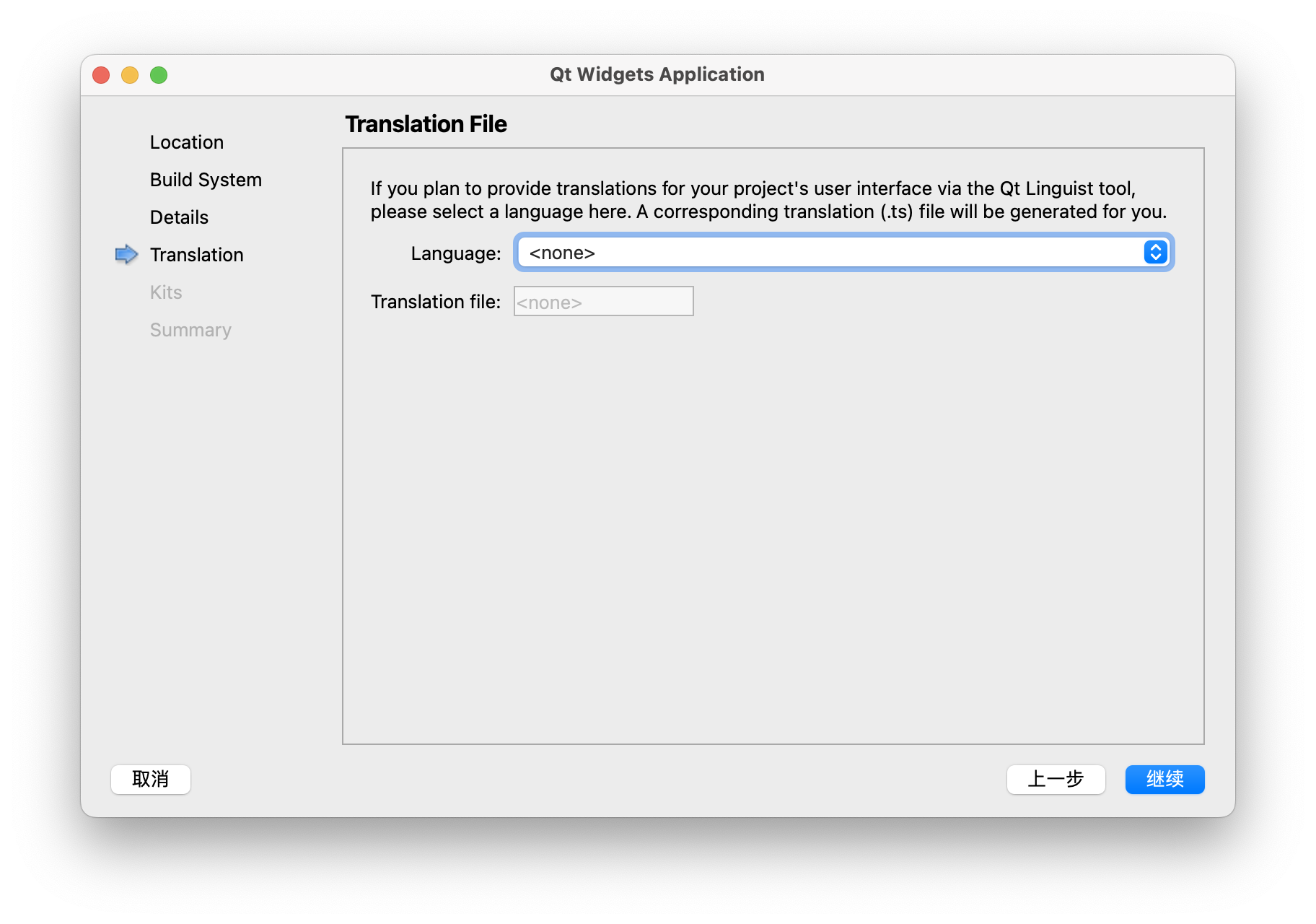Close the wizard with the red button
Viewport: 1316px width, 924px height.
pyautogui.click(x=101, y=75)
